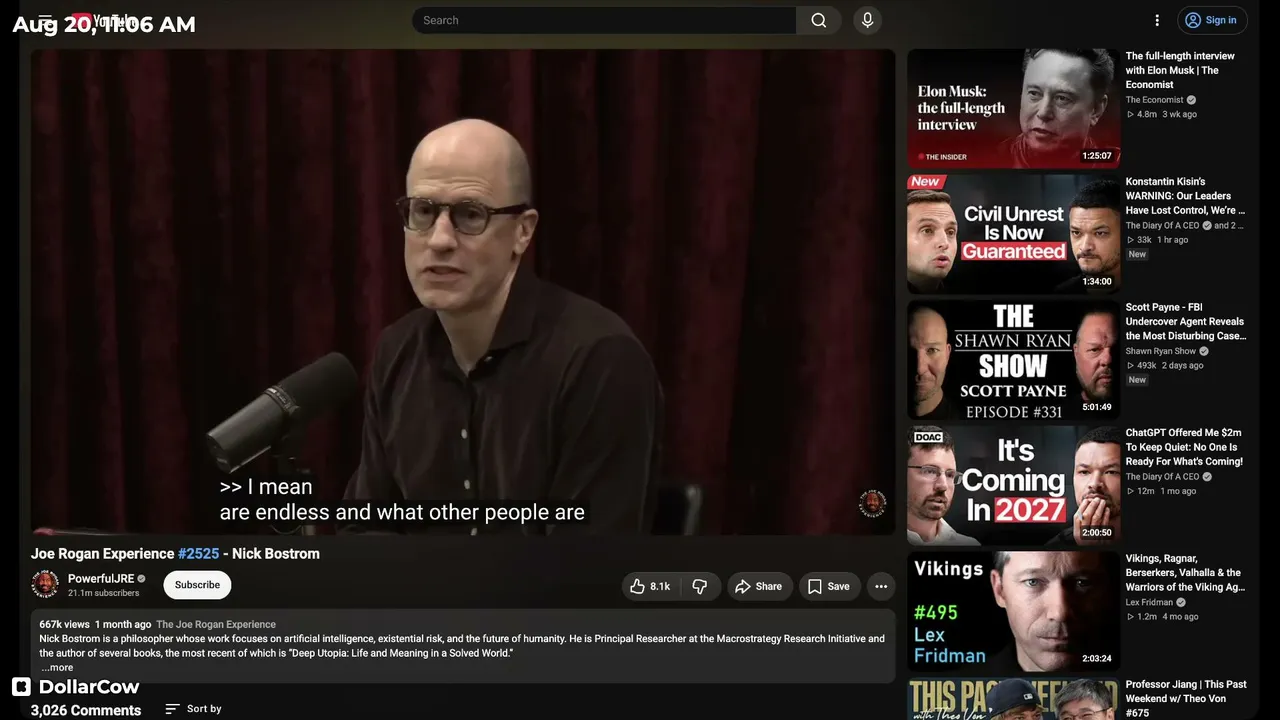
Task: Open title 'Professor Jiang | This Past Weekend'
Action: coord(1186,698)
